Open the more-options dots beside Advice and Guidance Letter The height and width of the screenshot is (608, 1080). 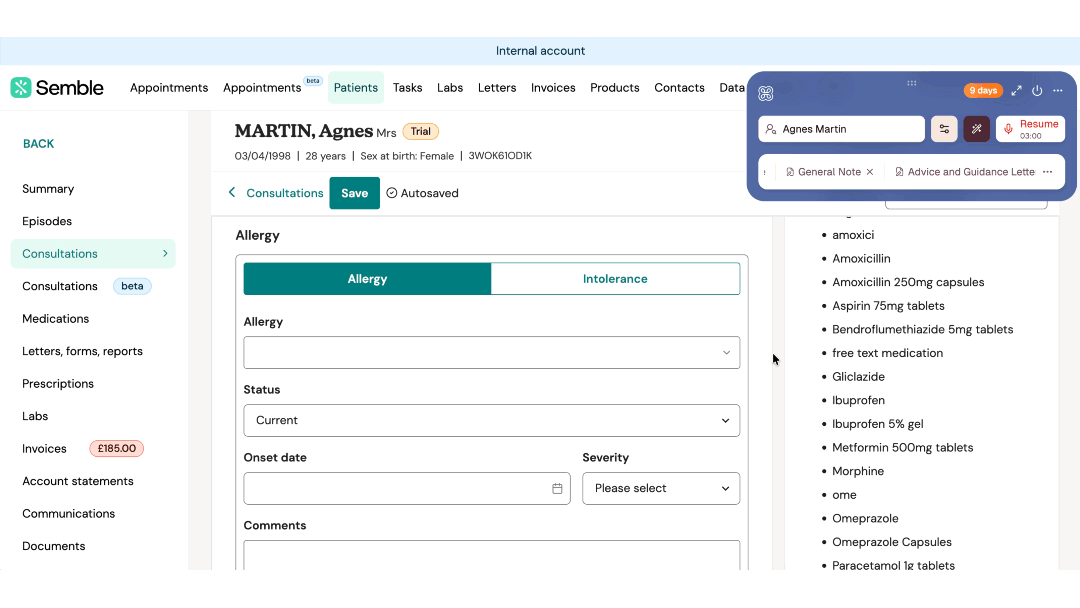point(1048,172)
